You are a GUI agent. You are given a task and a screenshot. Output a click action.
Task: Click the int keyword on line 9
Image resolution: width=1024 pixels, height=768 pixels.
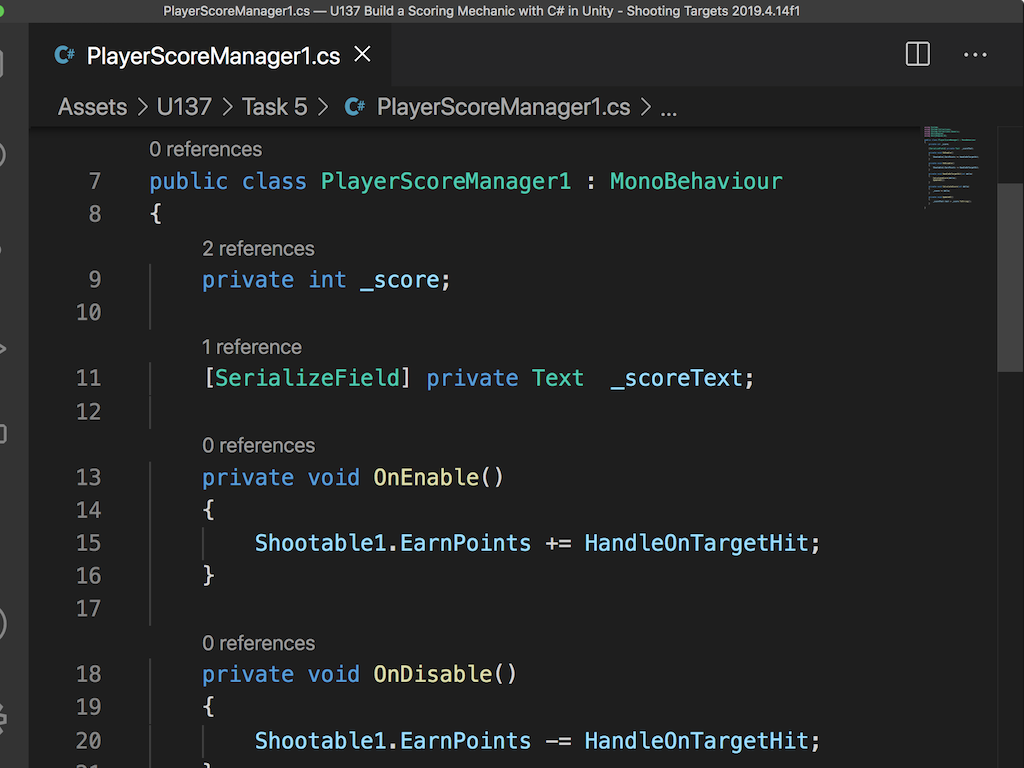(327, 280)
